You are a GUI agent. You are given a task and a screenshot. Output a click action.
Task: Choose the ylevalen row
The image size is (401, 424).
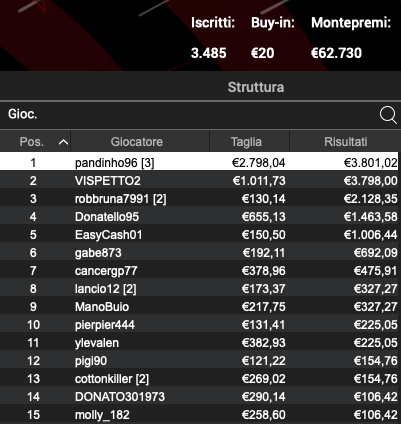tap(199, 343)
